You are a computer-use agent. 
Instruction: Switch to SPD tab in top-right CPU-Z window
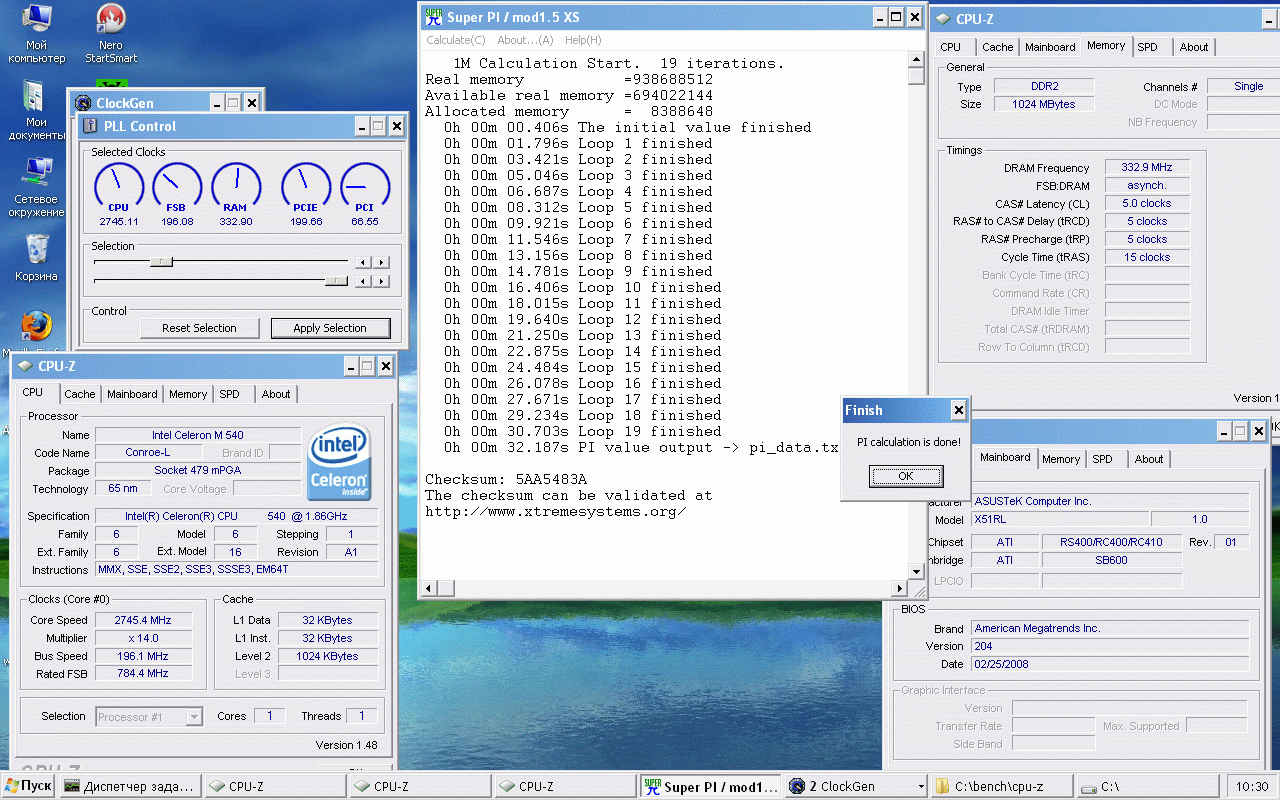point(1148,47)
